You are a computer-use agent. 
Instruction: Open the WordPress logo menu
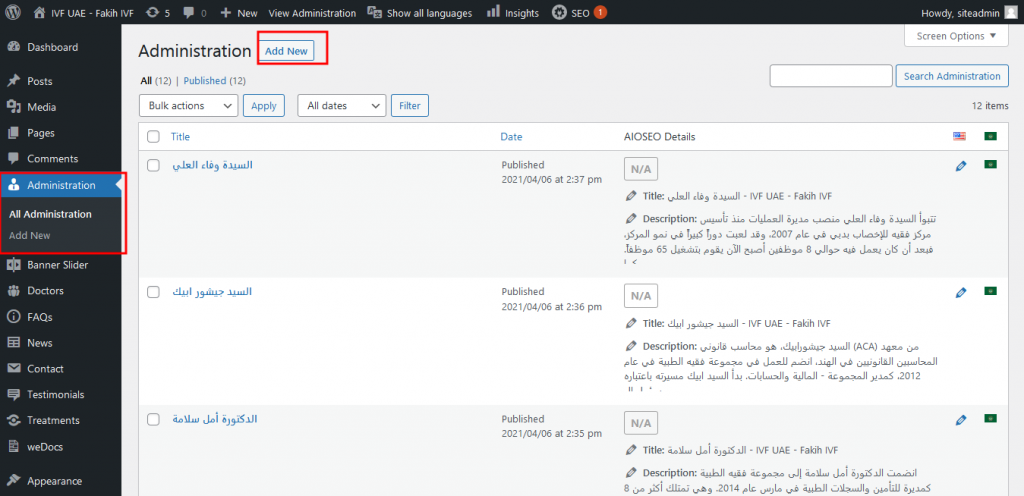(14, 12)
